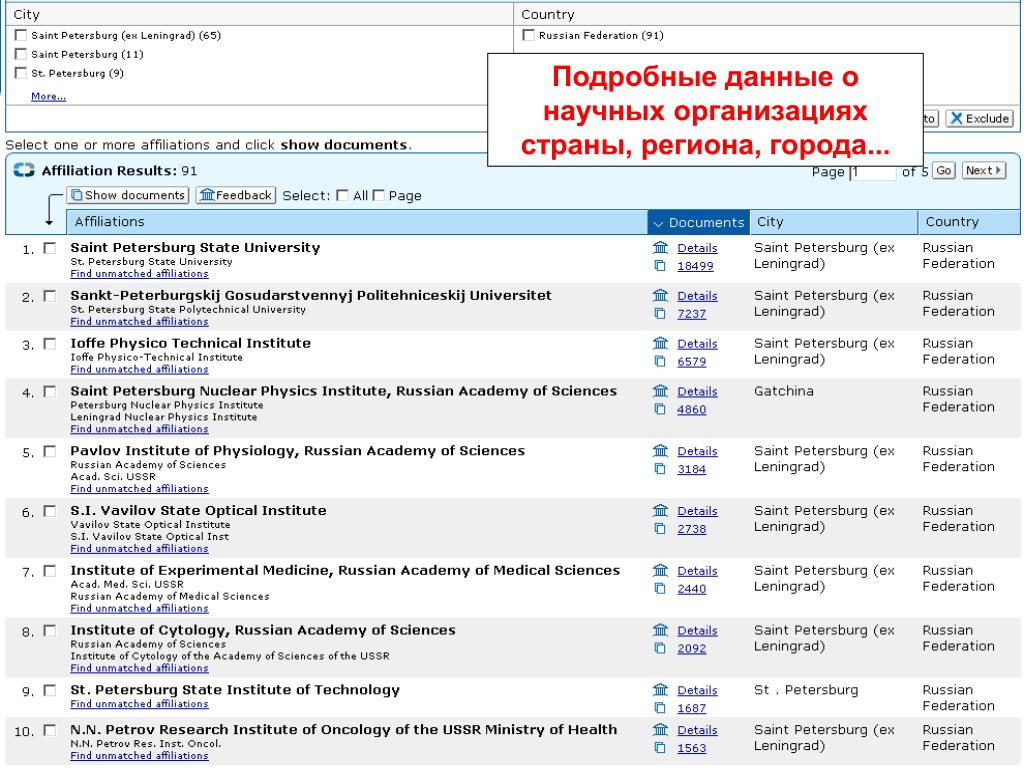Open Details for Pavlov Institute of Physiology
This screenshot has width=1024, height=768.
coord(697,451)
